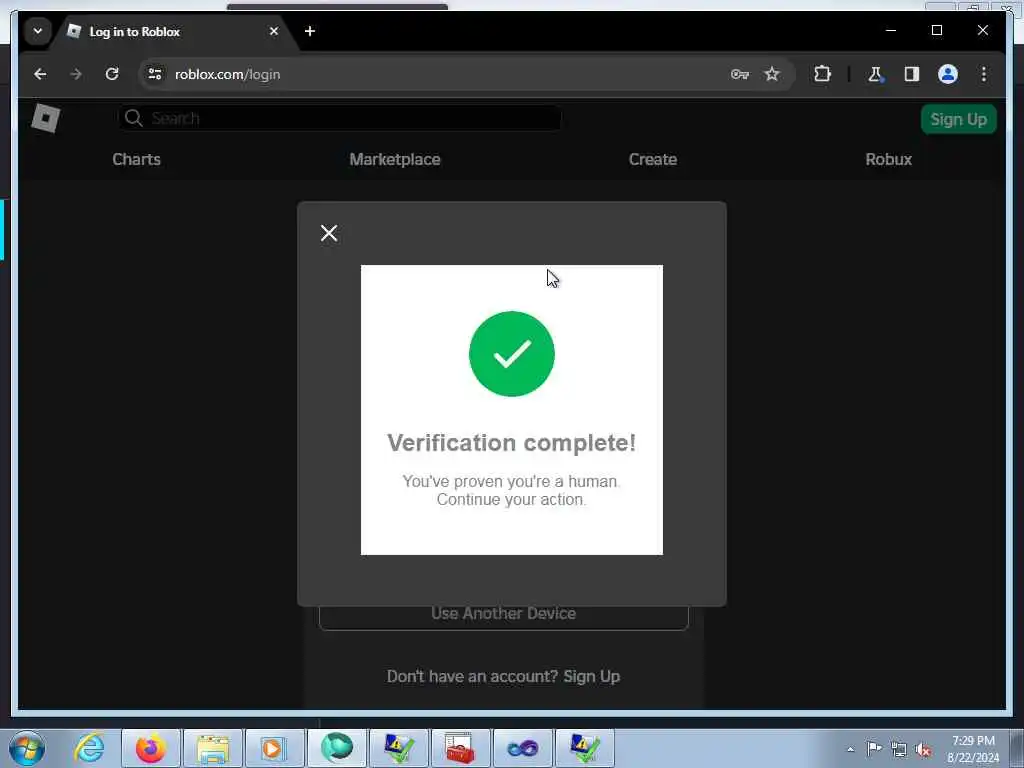Click the green verification checkmark icon
The image size is (1024, 768).
pyautogui.click(x=511, y=354)
